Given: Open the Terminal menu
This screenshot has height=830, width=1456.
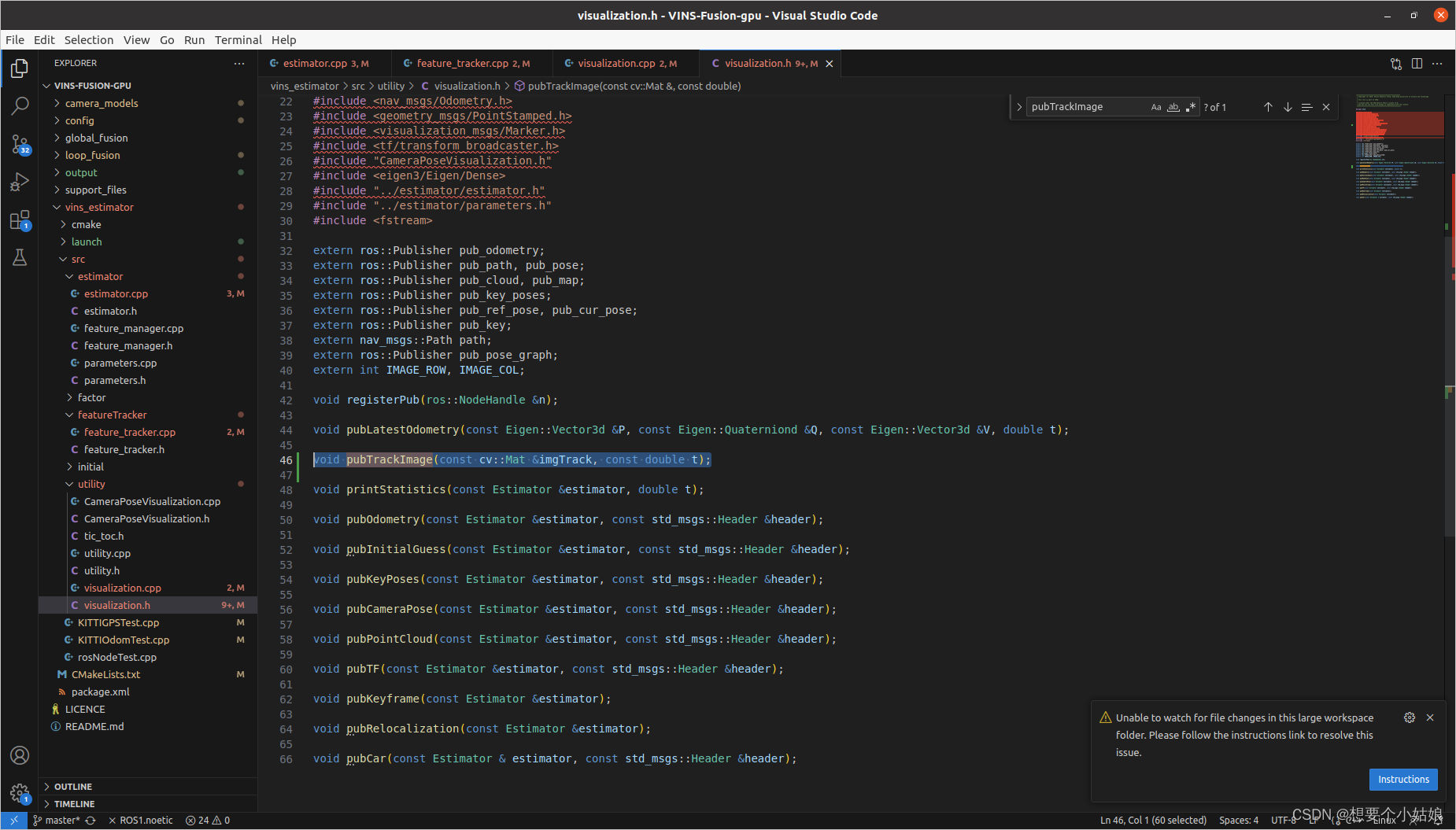Looking at the screenshot, I should pyautogui.click(x=238, y=39).
